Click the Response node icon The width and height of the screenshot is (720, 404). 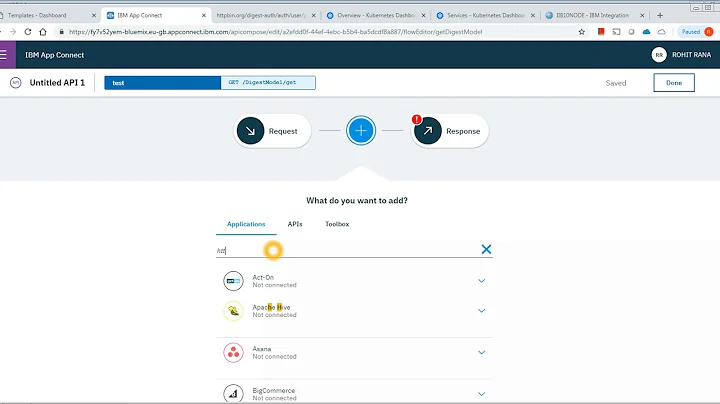[x=428, y=131]
